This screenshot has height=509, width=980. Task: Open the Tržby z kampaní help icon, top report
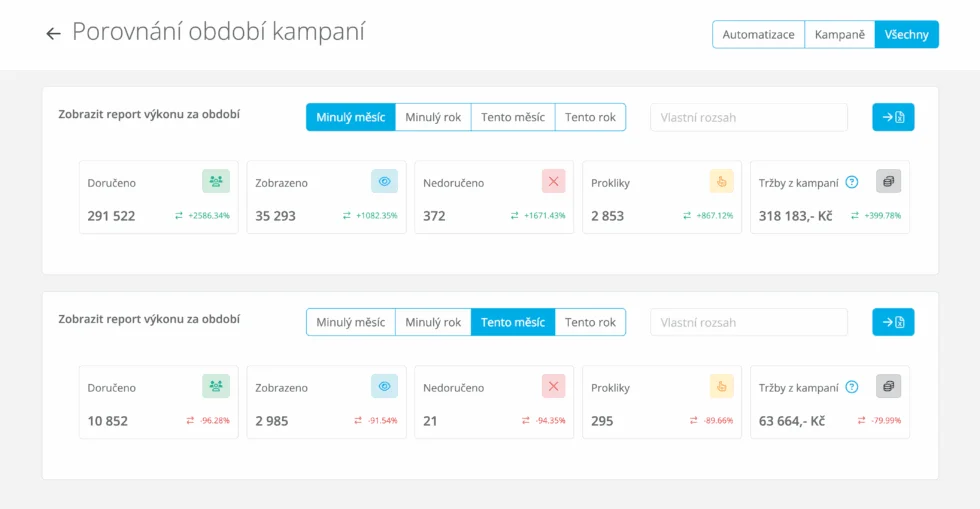[x=851, y=182]
